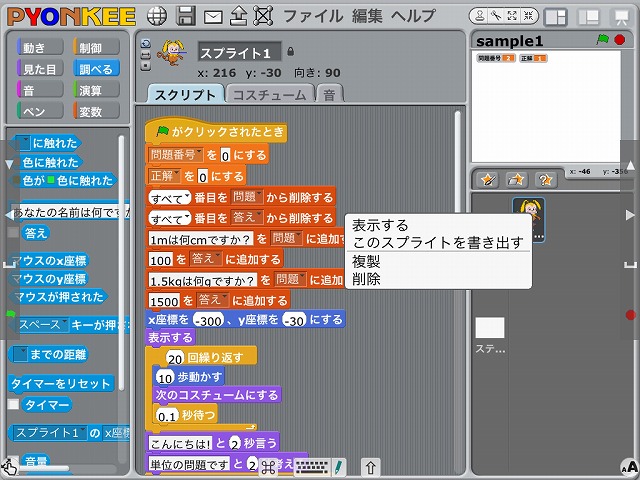Screen dimensions: 640x480
Task: Click the red stop button above the stage
Action: coord(620,40)
